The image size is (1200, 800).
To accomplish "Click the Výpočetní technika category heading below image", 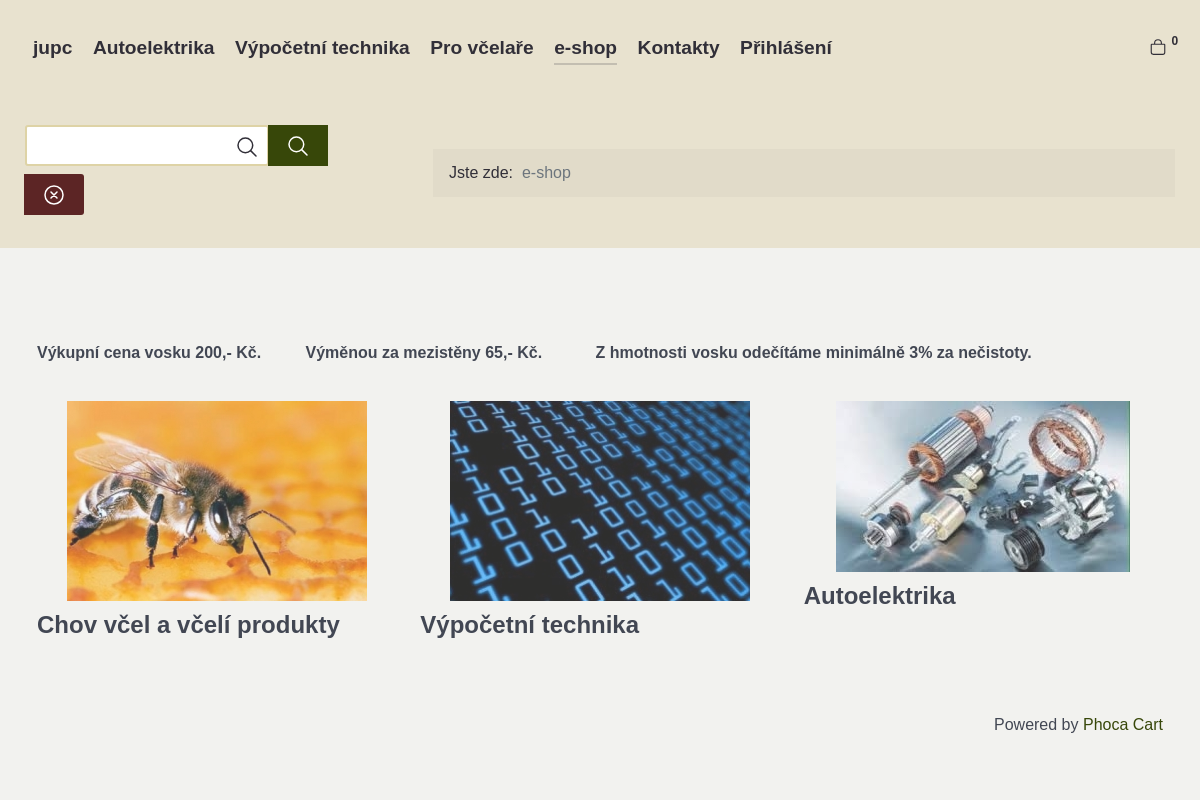I will pyautogui.click(x=529, y=625).
